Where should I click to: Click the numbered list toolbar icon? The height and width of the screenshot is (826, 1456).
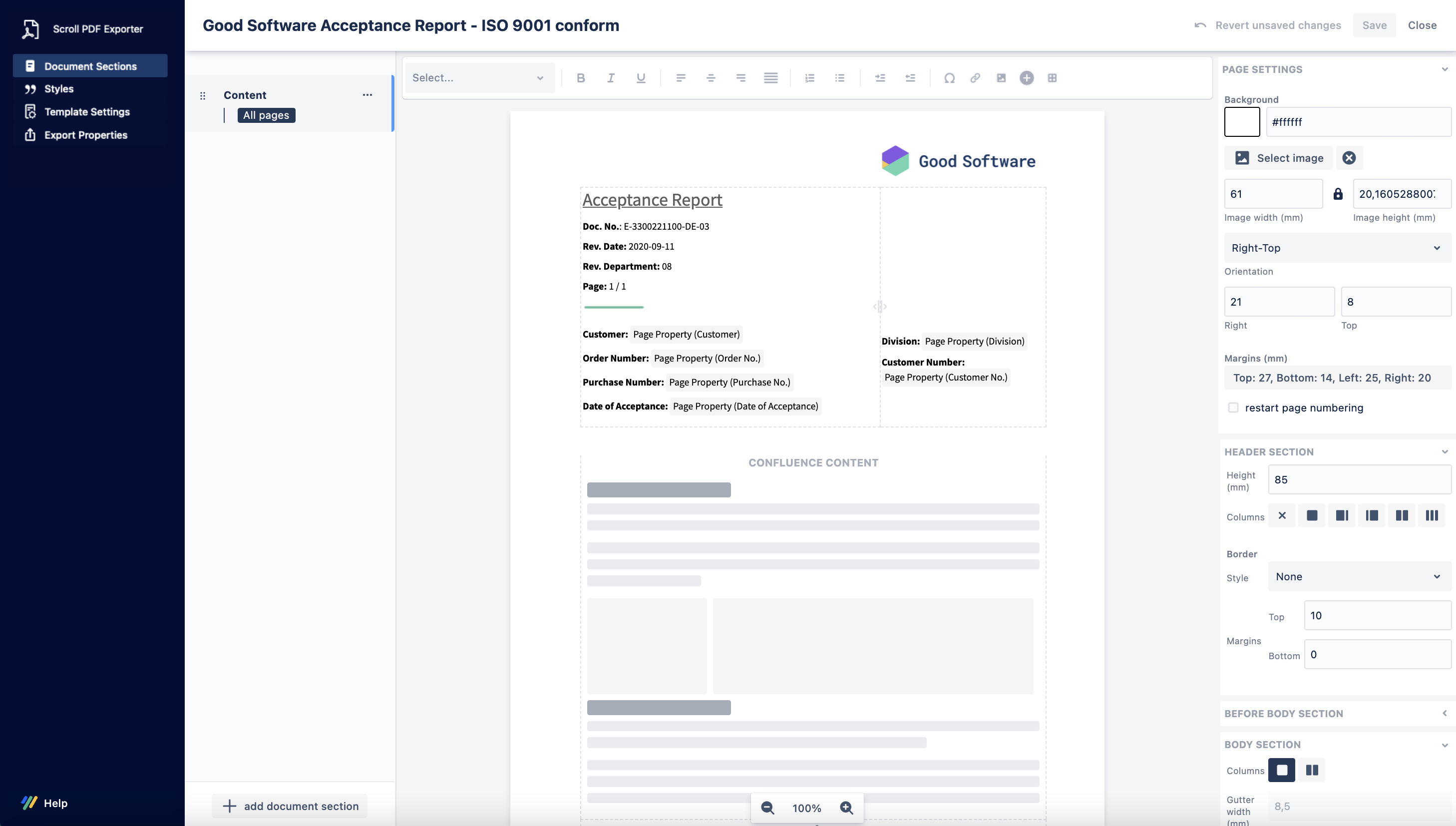coord(809,78)
